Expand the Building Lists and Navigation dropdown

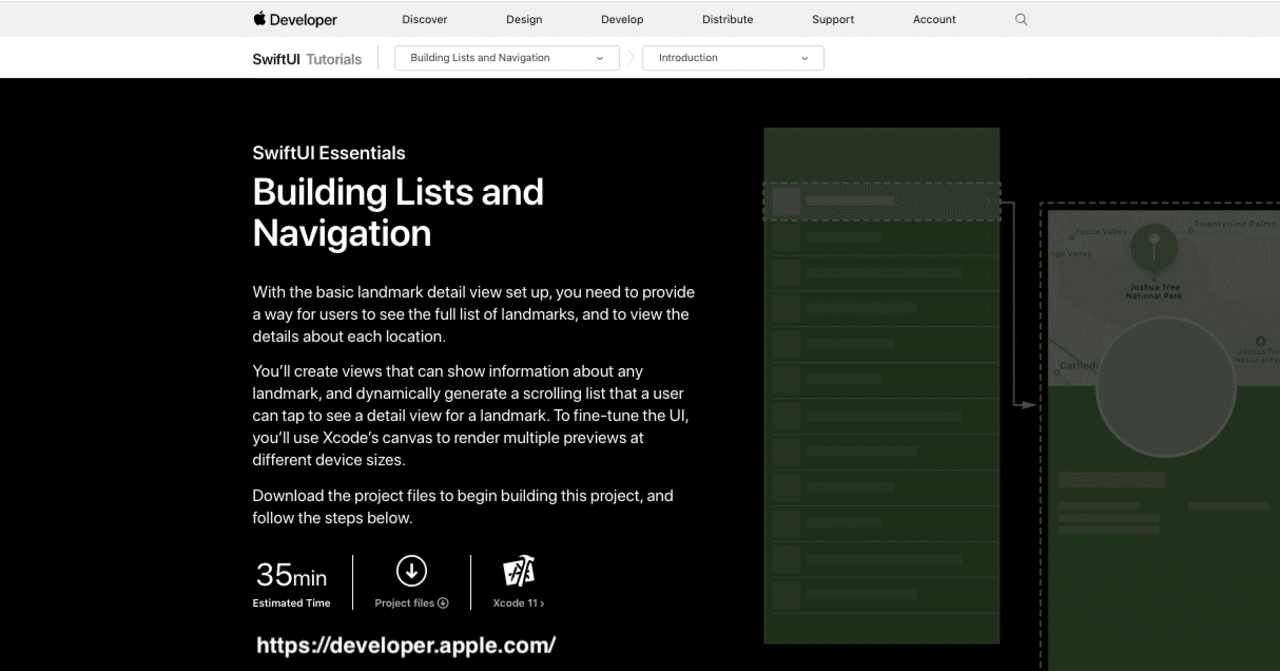click(x=507, y=58)
